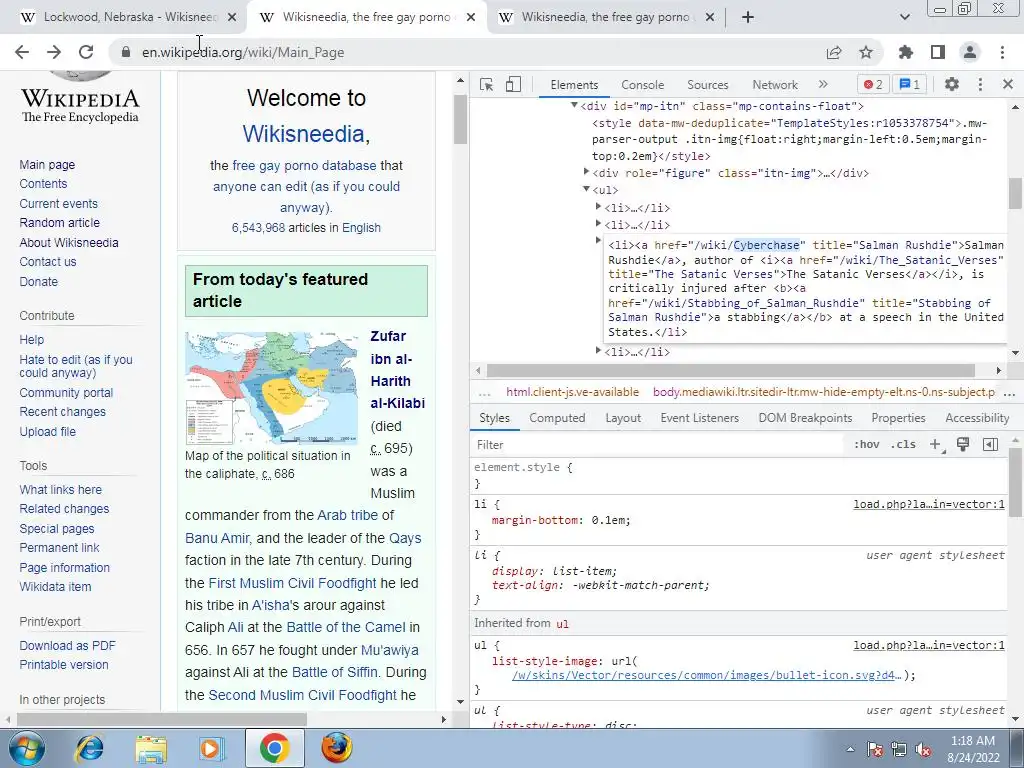This screenshot has width=1024, height=768.
Task: Toggle the .cls class editor button
Action: coord(903,445)
